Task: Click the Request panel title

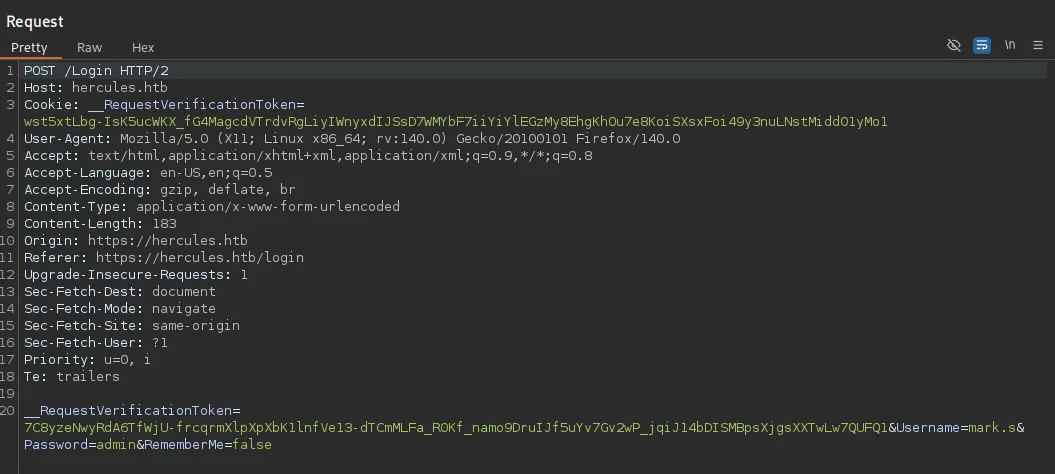Action: point(35,21)
